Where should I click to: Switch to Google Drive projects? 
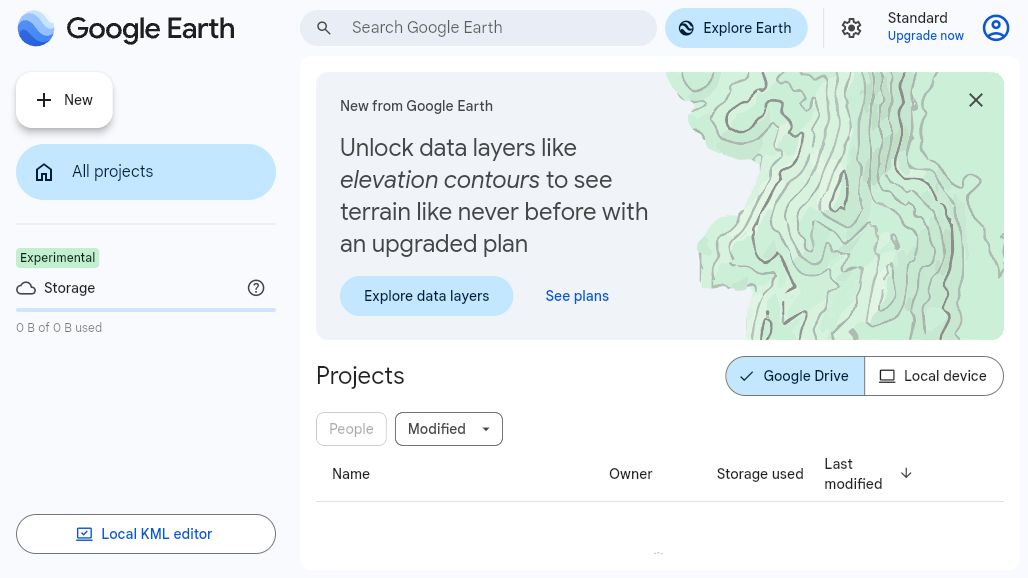(x=795, y=376)
